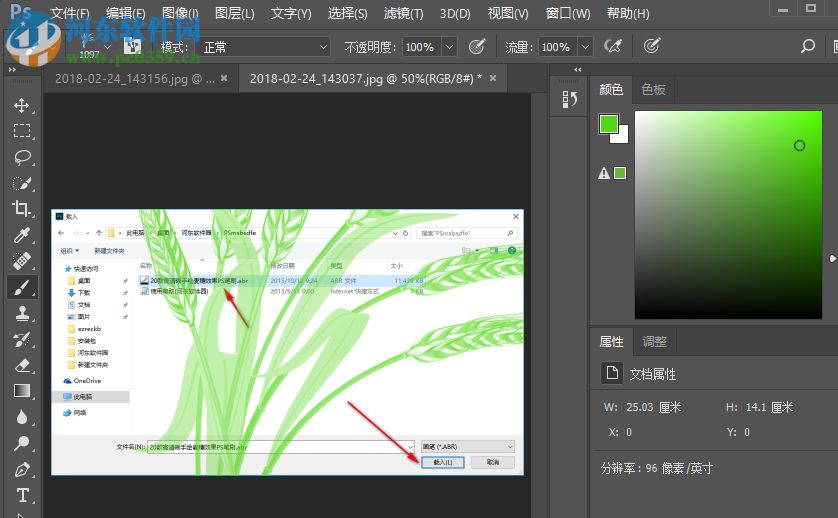Viewport: 838px width, 518px height.
Task: Open the brush preset picker dropdown
Action: pyautogui.click(x=107, y=47)
